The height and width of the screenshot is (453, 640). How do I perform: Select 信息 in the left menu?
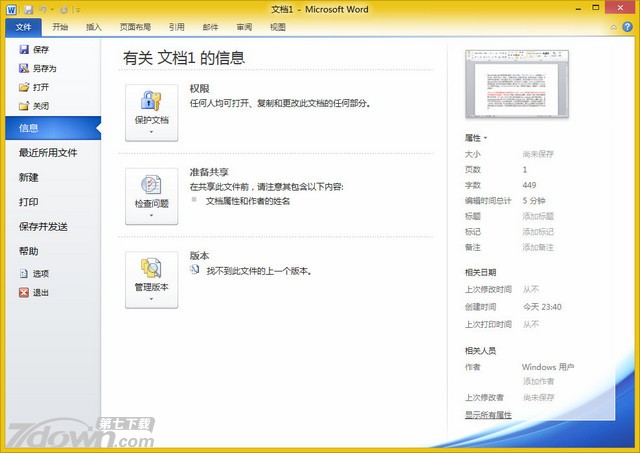(53, 128)
